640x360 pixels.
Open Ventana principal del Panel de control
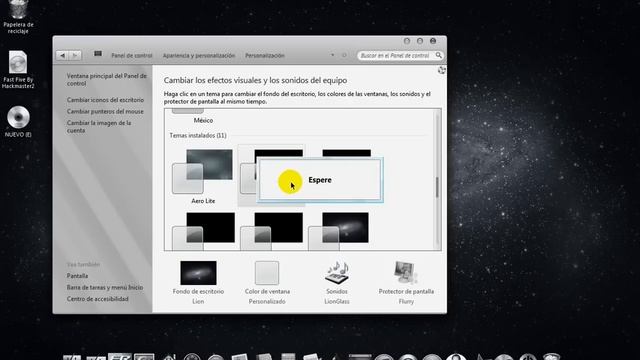107,80
